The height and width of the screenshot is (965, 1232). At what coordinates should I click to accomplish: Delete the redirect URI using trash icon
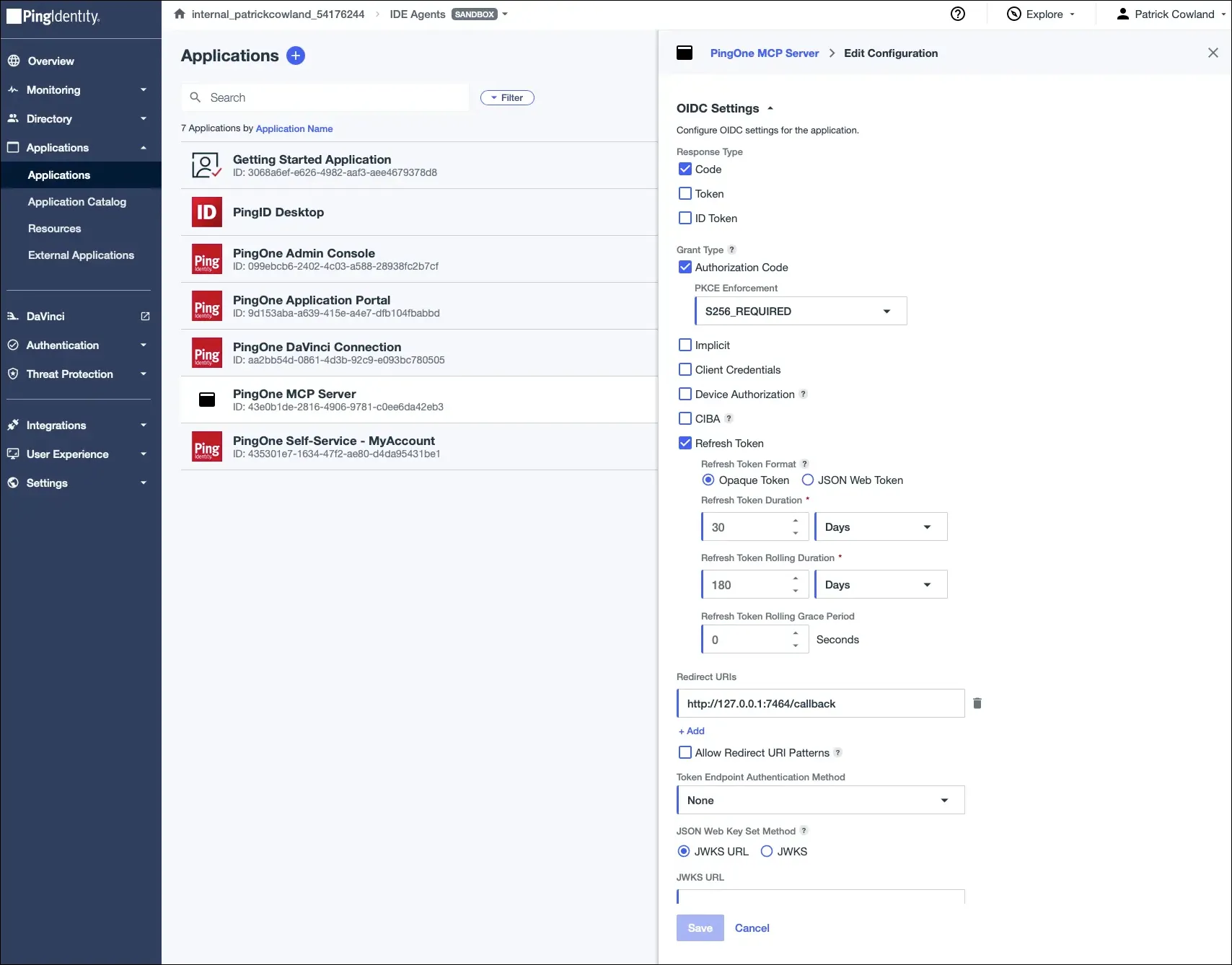(977, 702)
